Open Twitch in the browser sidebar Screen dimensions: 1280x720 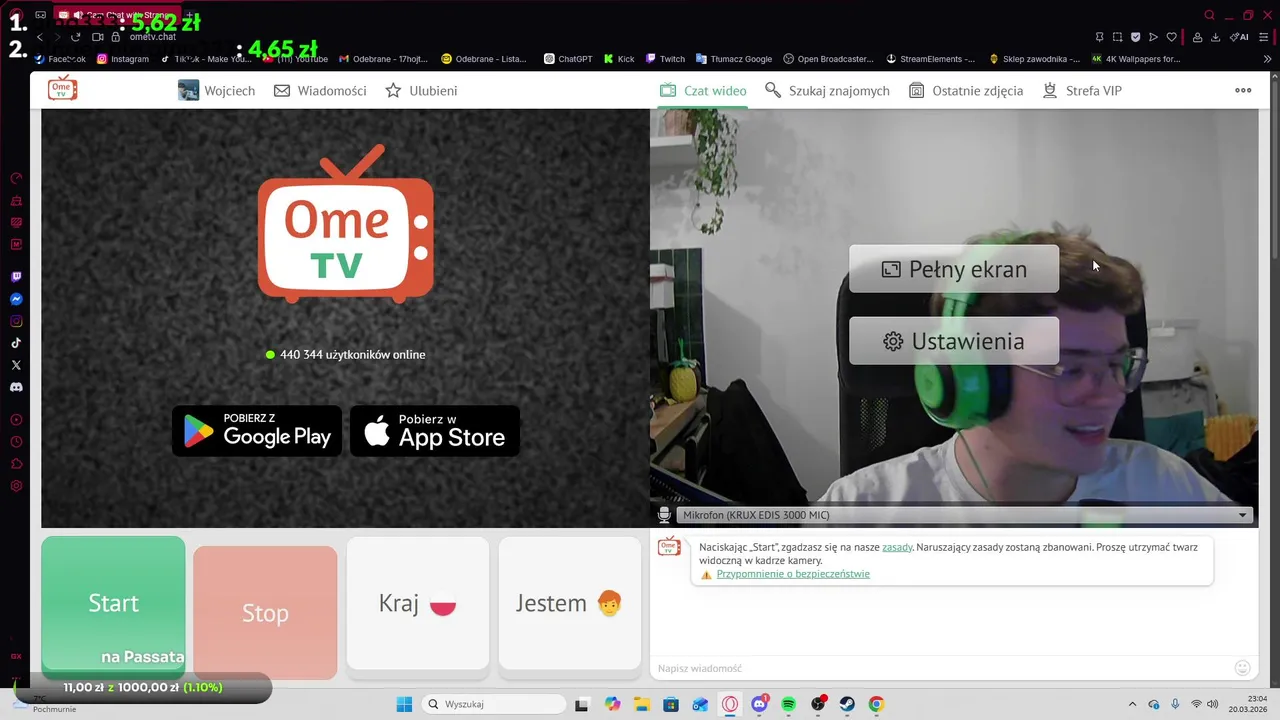pyautogui.click(x=16, y=277)
